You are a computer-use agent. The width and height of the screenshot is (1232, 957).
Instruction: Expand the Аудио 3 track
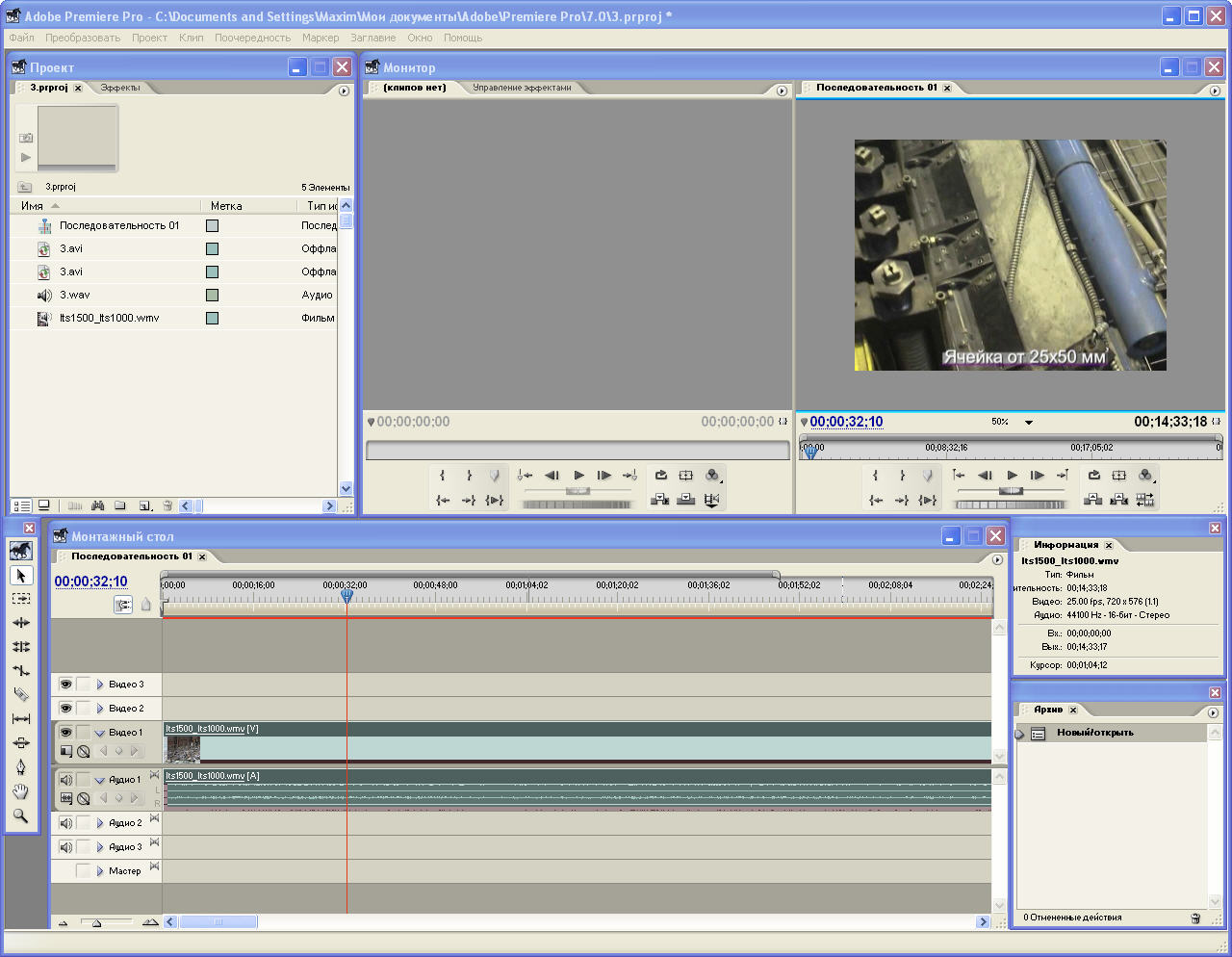point(99,847)
